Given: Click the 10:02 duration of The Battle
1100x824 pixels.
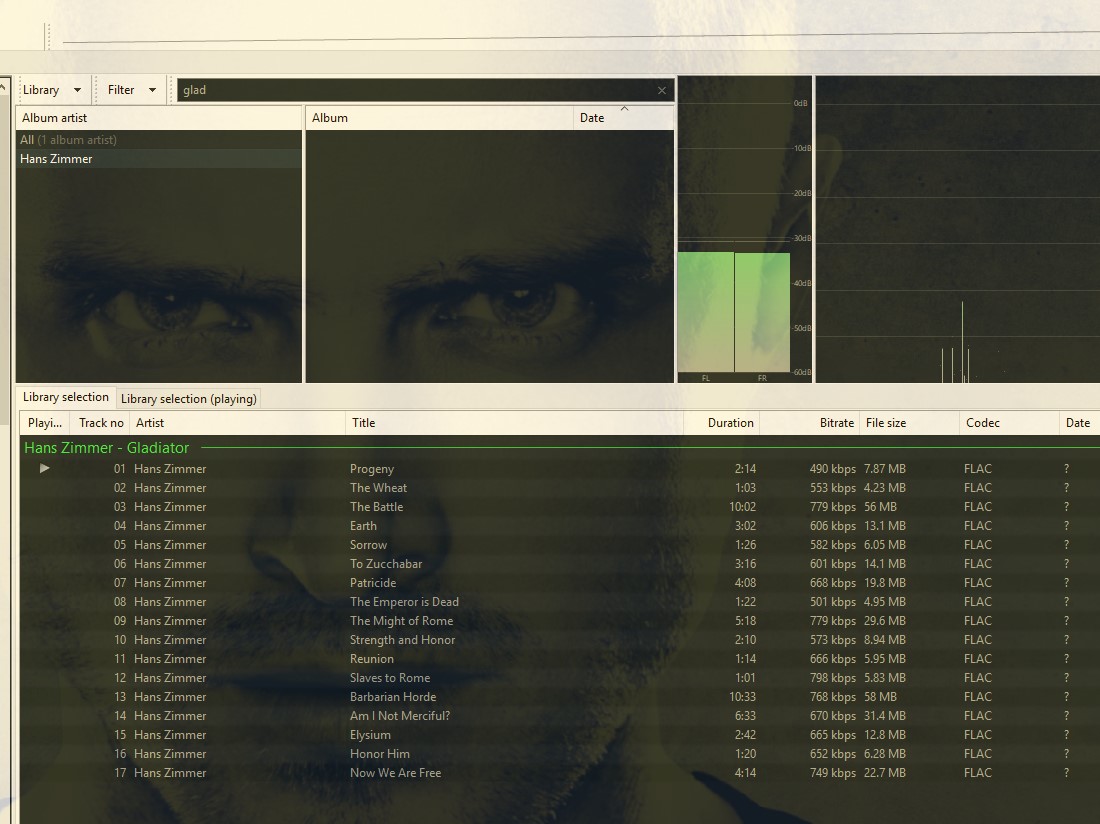Looking at the screenshot, I should pos(742,506).
